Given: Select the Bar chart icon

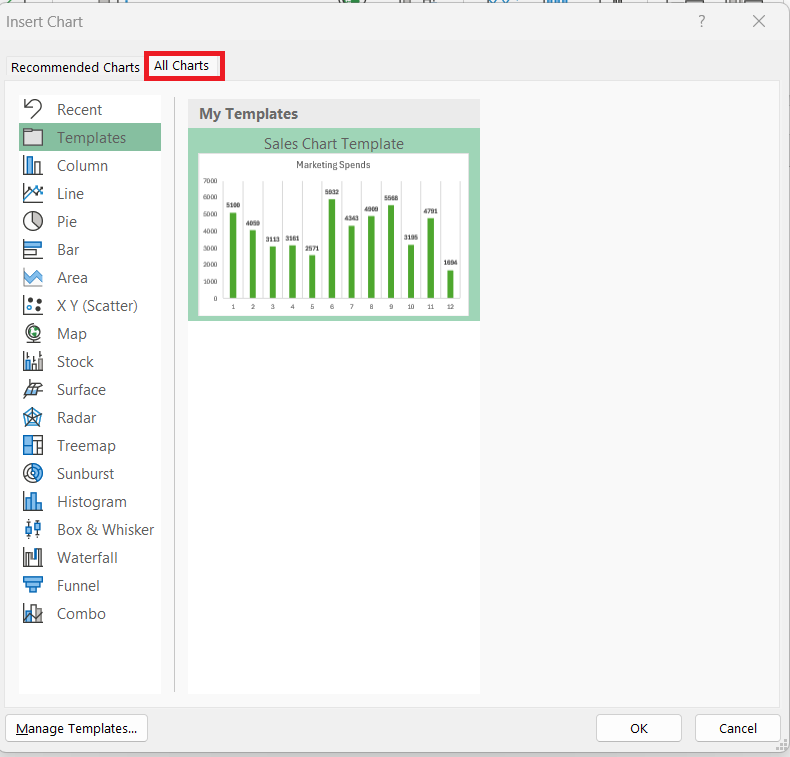Looking at the screenshot, I should (x=33, y=249).
